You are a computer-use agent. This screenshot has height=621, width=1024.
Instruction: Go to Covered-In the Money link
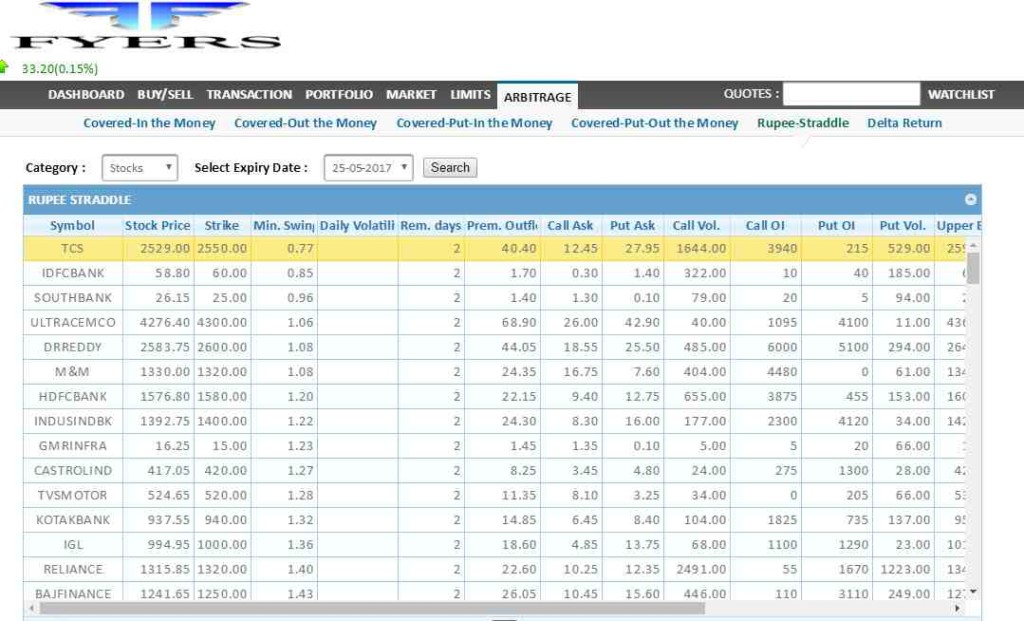point(149,123)
